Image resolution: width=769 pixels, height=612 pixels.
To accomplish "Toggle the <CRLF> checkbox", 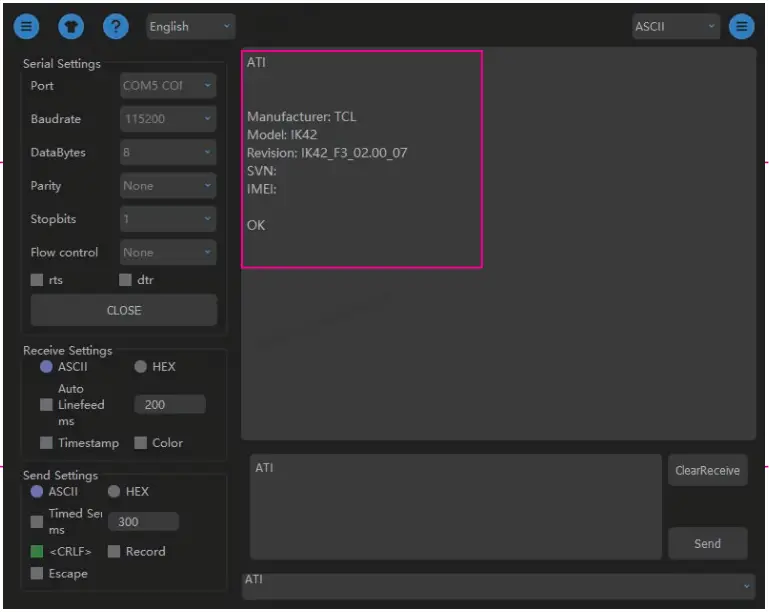I will click(x=37, y=551).
